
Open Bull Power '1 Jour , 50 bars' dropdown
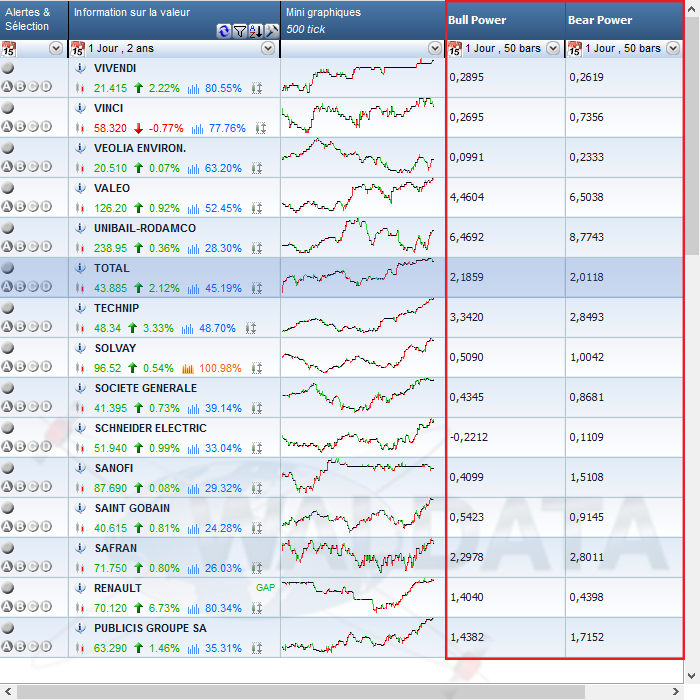[553, 48]
